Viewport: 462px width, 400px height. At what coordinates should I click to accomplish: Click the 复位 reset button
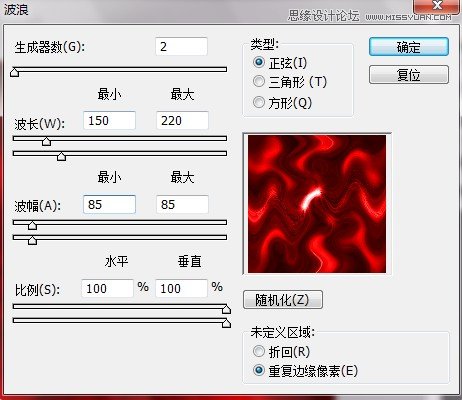click(409, 75)
